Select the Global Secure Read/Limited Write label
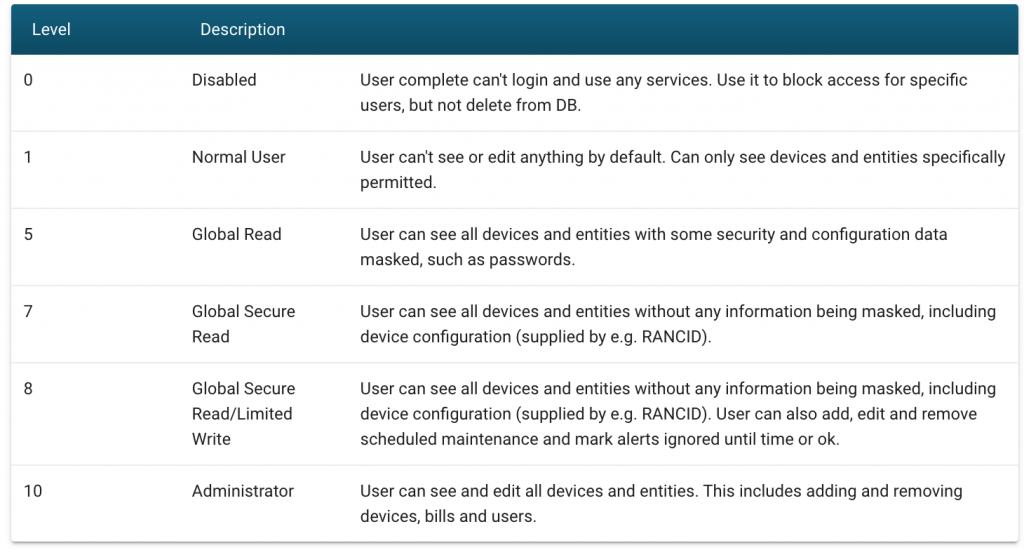The image size is (1024, 550). click(243, 413)
